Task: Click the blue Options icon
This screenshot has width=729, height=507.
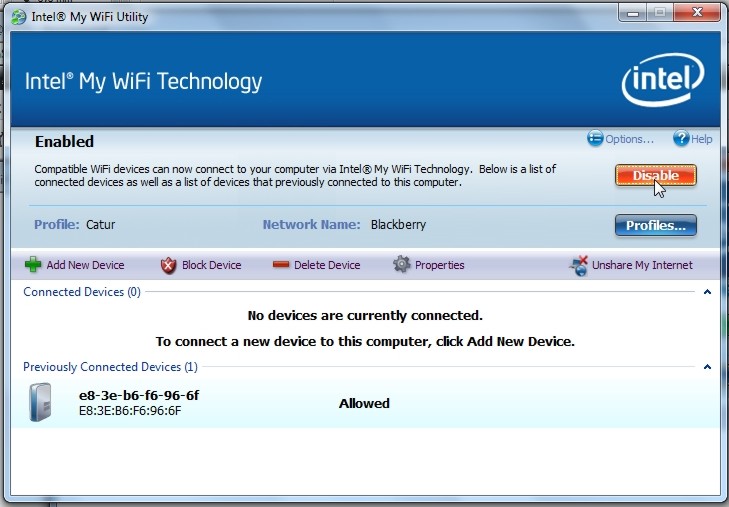Action: (595, 138)
